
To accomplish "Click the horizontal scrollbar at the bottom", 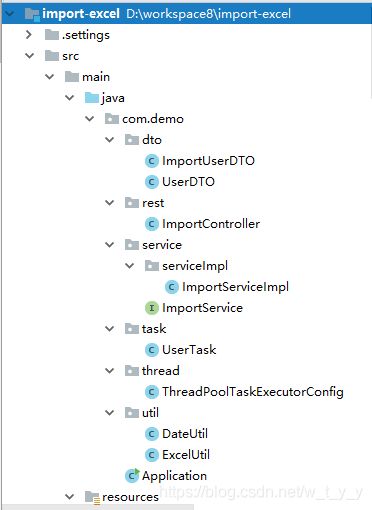I will pos(97,507).
